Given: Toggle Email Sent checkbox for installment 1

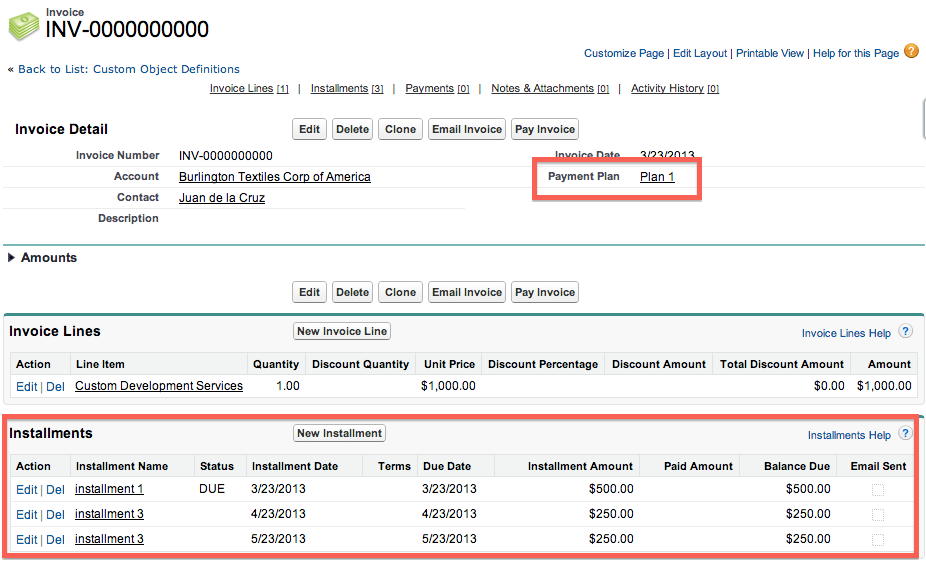Looking at the screenshot, I should pyautogui.click(x=877, y=490).
